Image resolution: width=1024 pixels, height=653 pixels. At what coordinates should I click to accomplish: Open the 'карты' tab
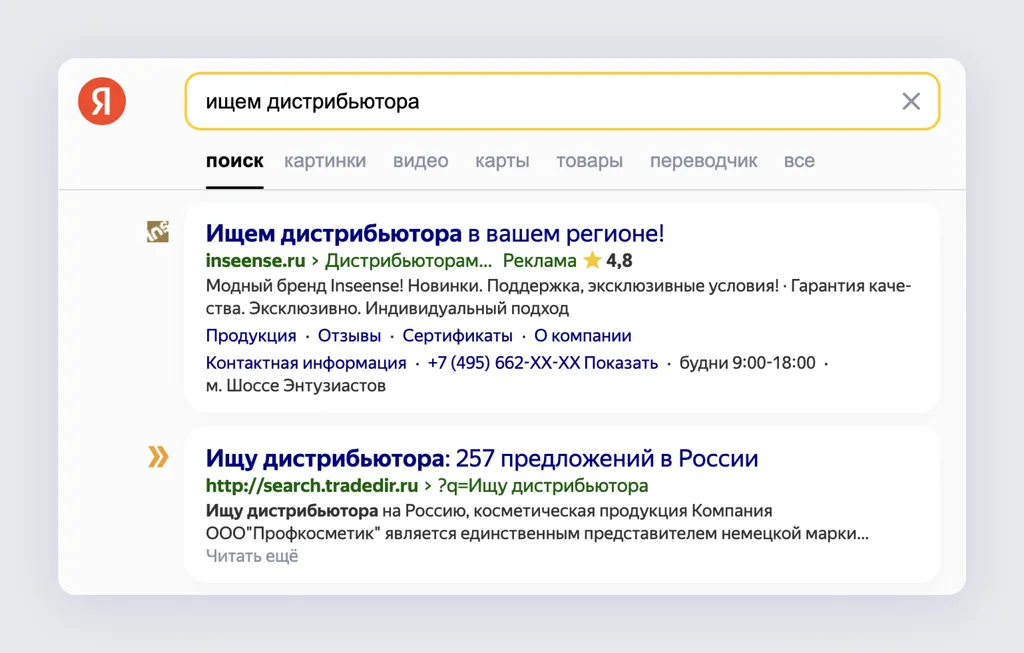tap(502, 161)
